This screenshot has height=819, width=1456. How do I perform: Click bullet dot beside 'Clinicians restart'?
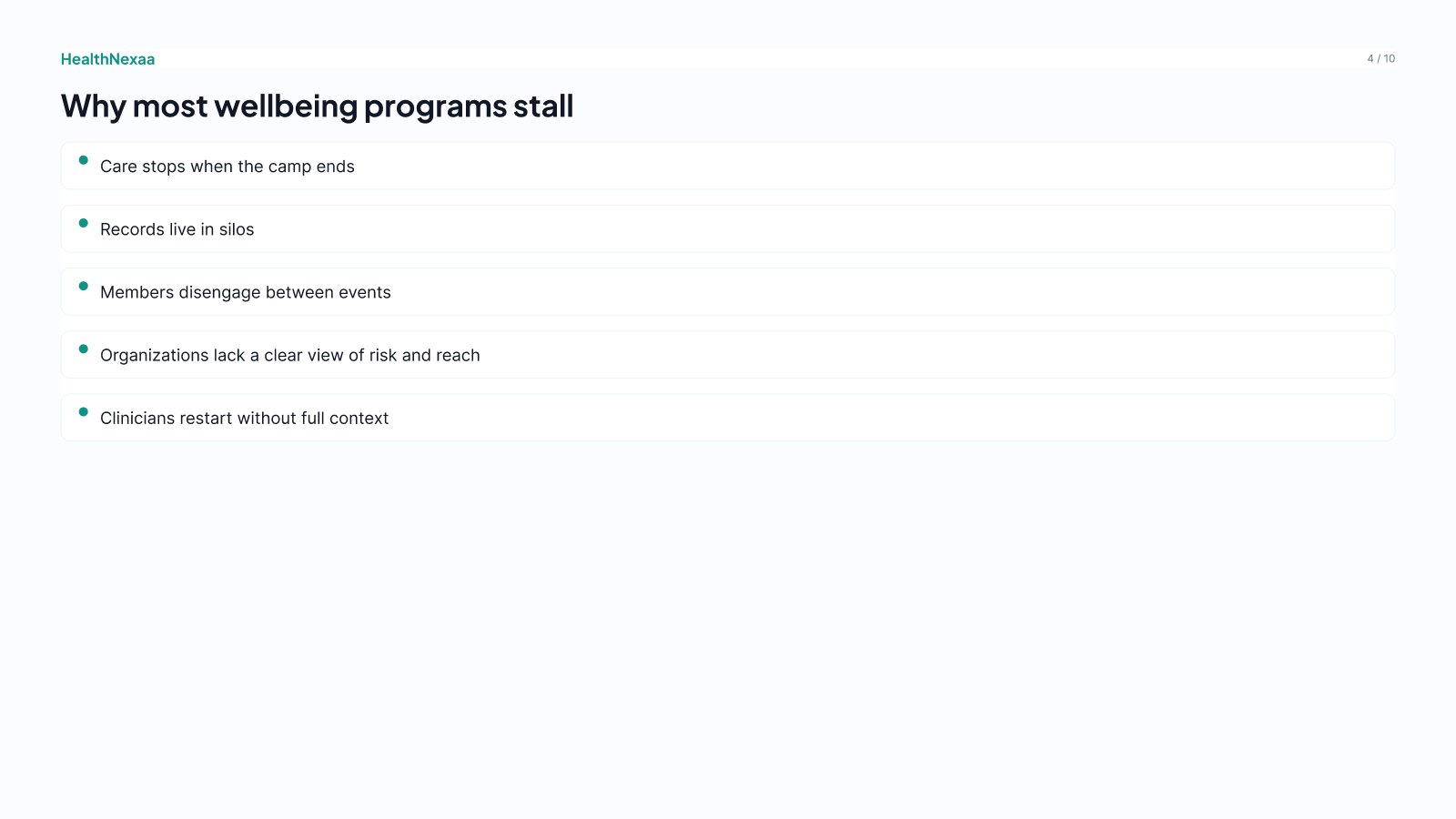coord(84,411)
